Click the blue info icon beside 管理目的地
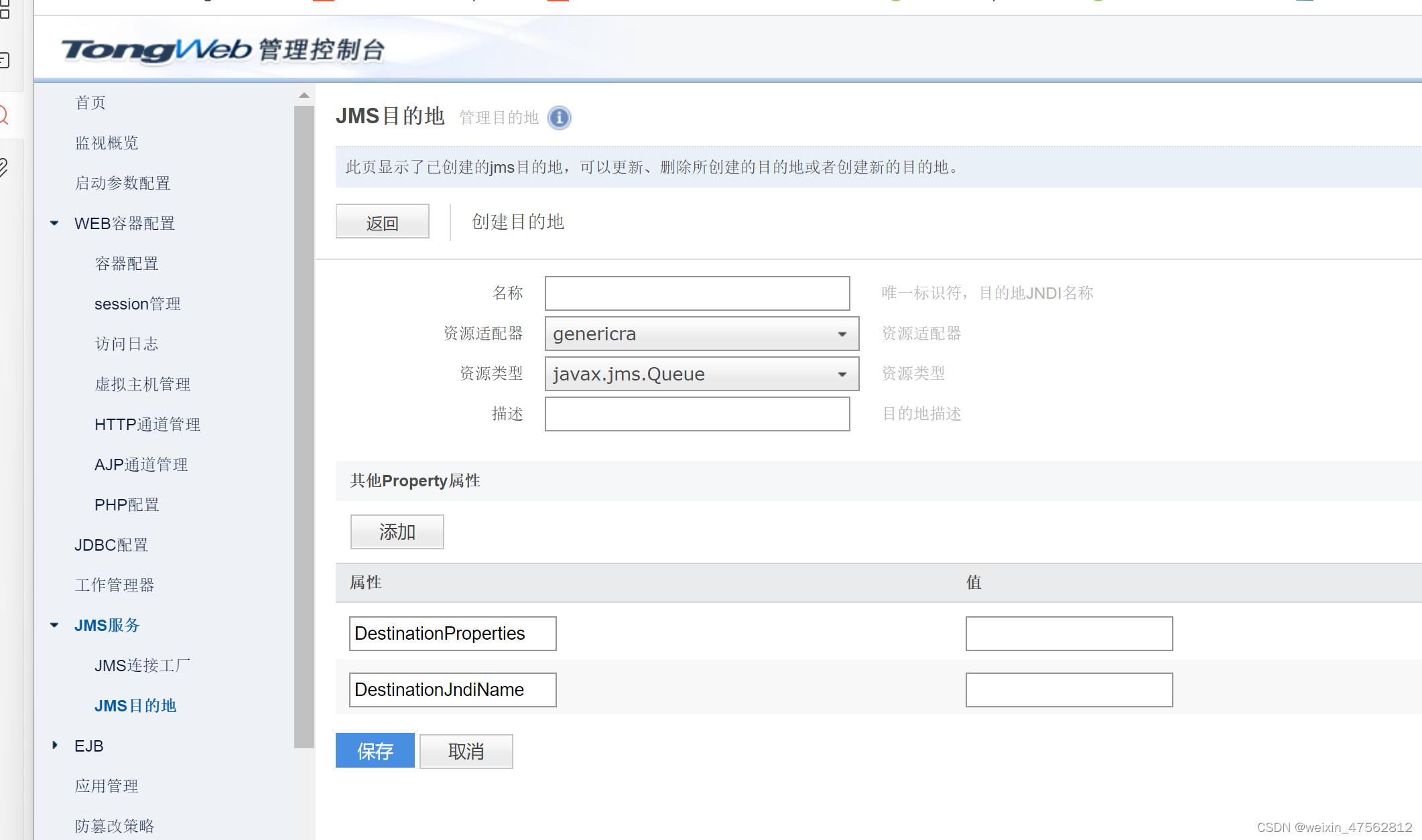The height and width of the screenshot is (840, 1422). 559,118
